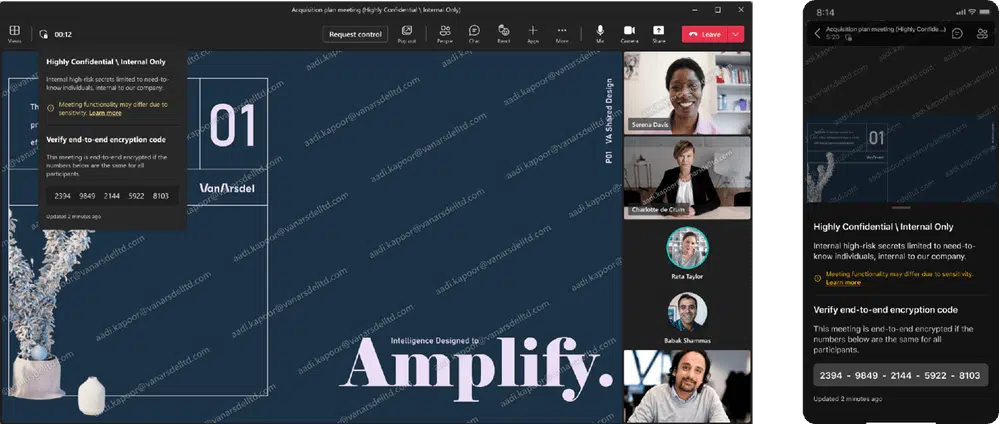The width and height of the screenshot is (999, 424).
Task: Tap 'Highly Confidential \ Internal Only' heading on mobile
Action: (x=883, y=227)
